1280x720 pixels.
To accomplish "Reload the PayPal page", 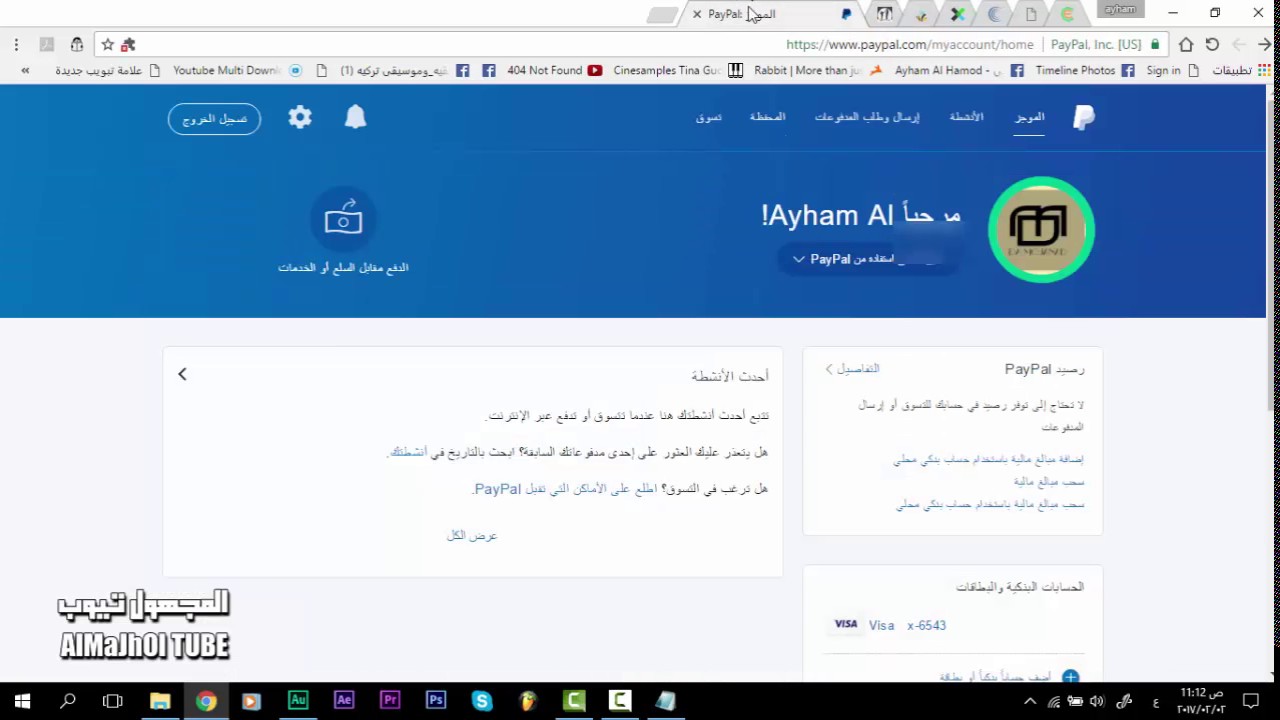I will (1212, 44).
